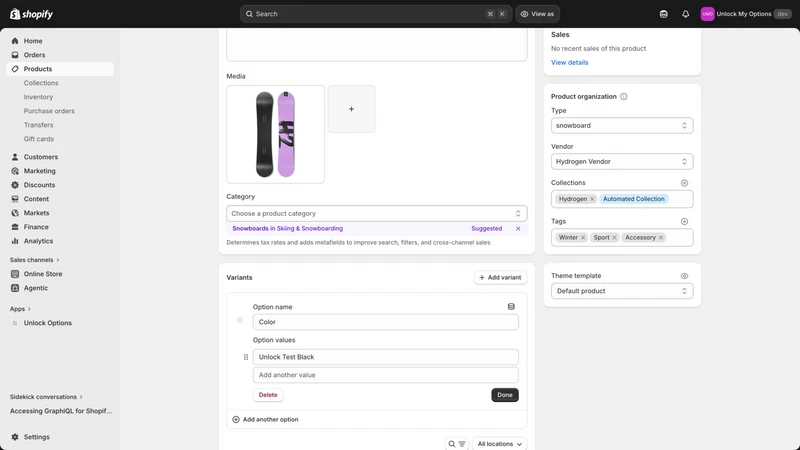Open the notifications bell
Screen dimensions: 800x450
click(x=685, y=14)
